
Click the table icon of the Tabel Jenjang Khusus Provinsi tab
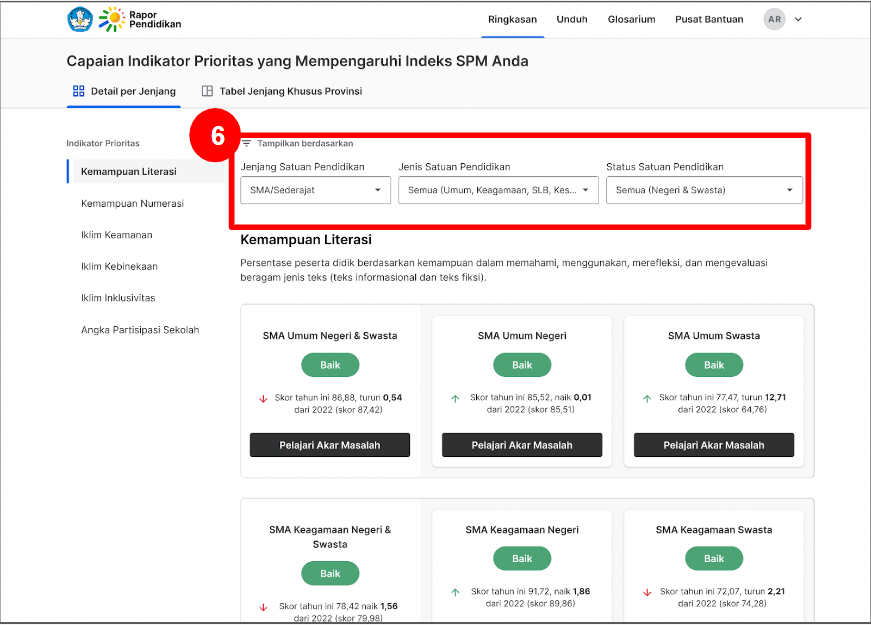tap(207, 91)
